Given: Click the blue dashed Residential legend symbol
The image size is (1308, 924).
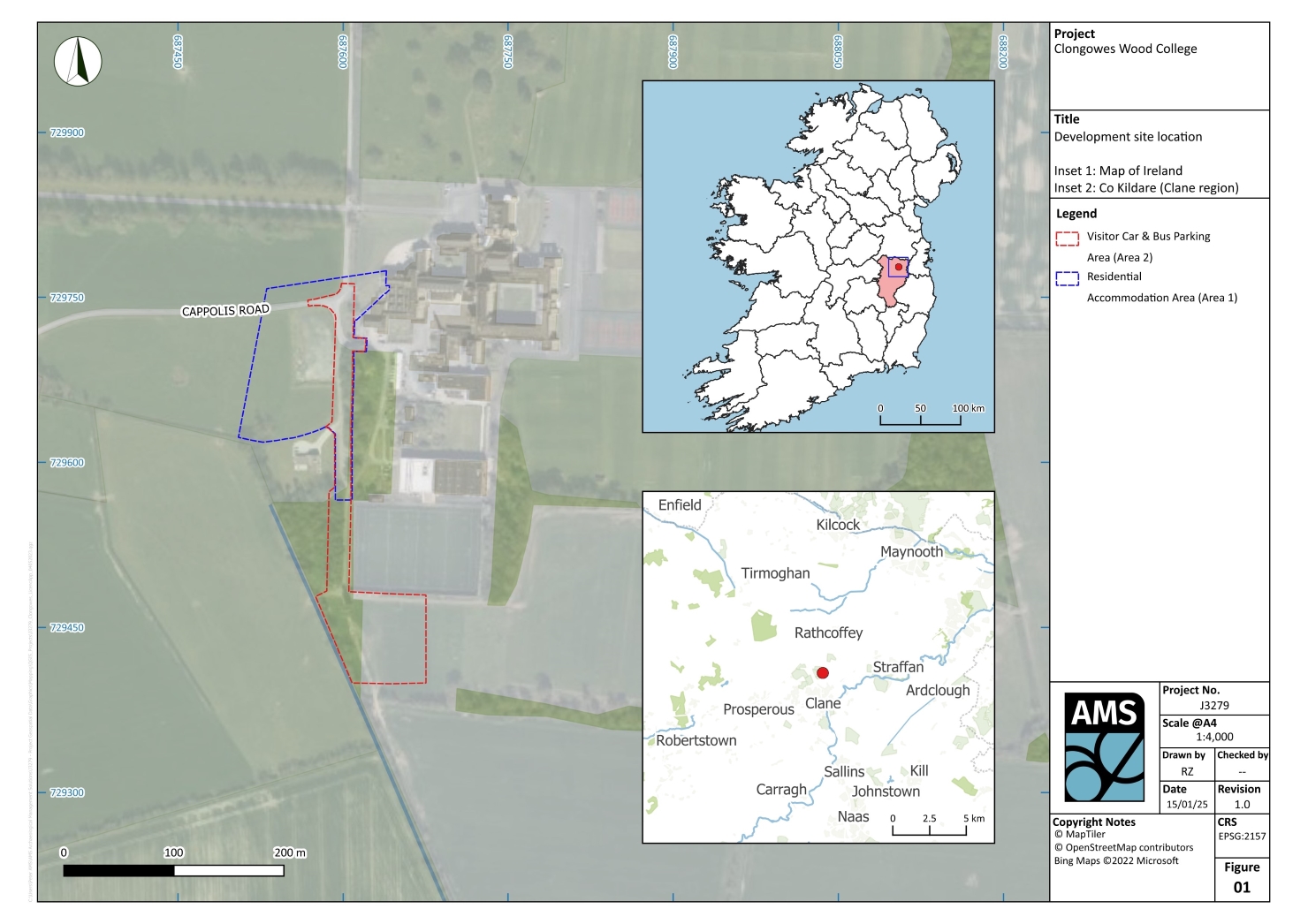Looking at the screenshot, I should 1067,278.
